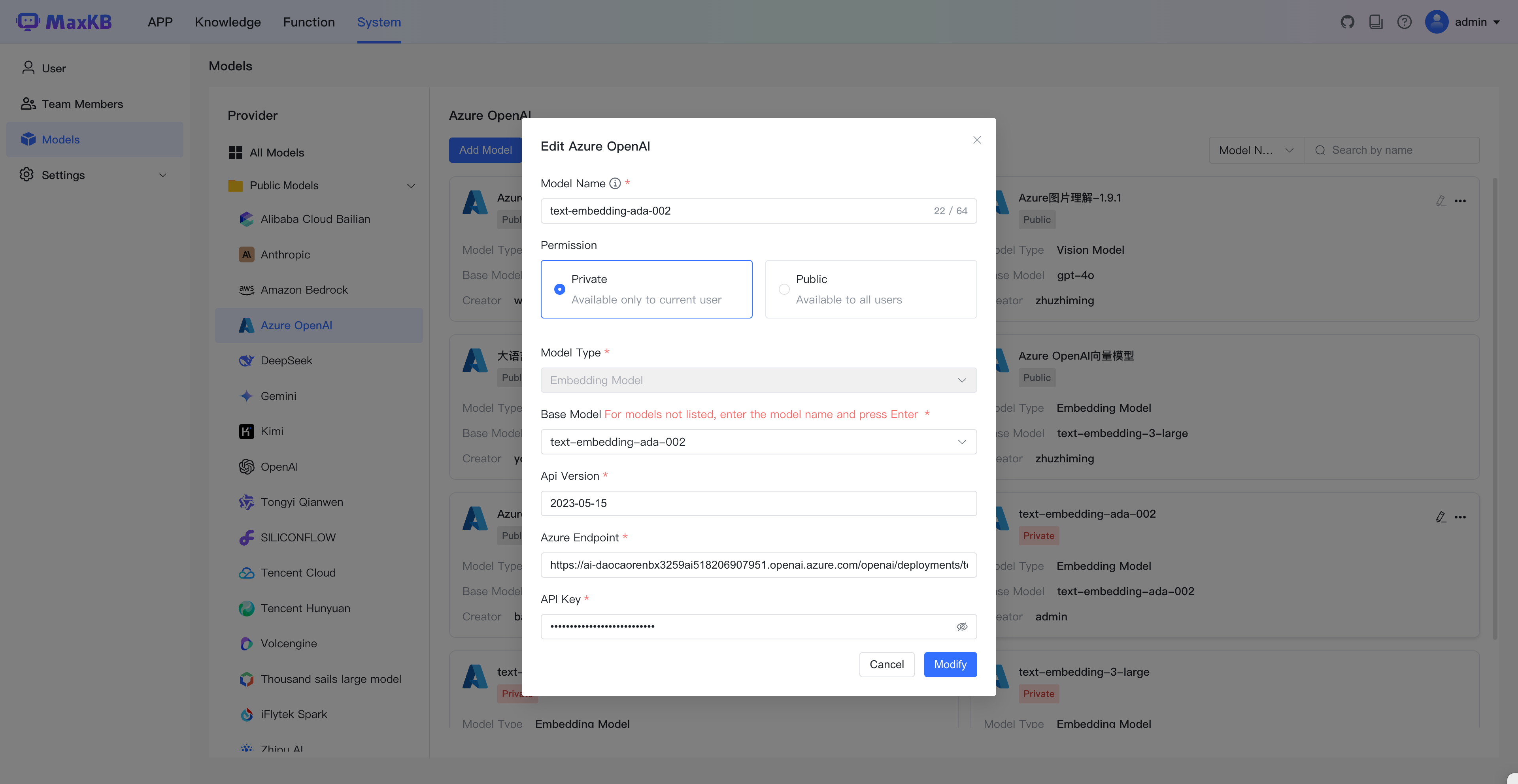This screenshot has height=784, width=1518.
Task: Select Thousand sails large model provider
Action: point(319,678)
